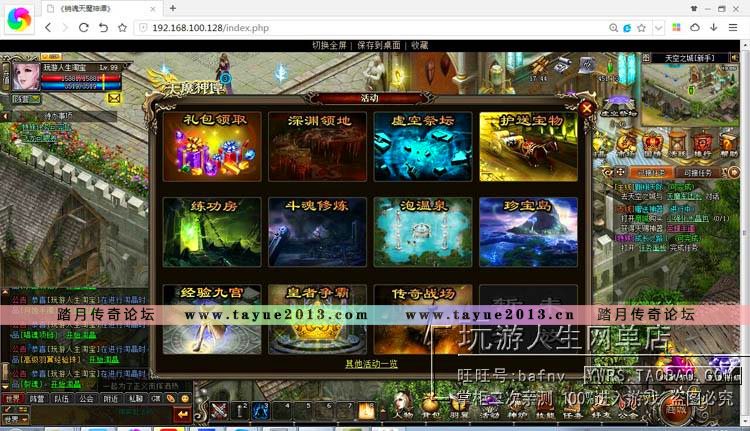This screenshot has width=750, height=431.
Task: Click the 保存到桌面 link
Action: (x=379, y=45)
